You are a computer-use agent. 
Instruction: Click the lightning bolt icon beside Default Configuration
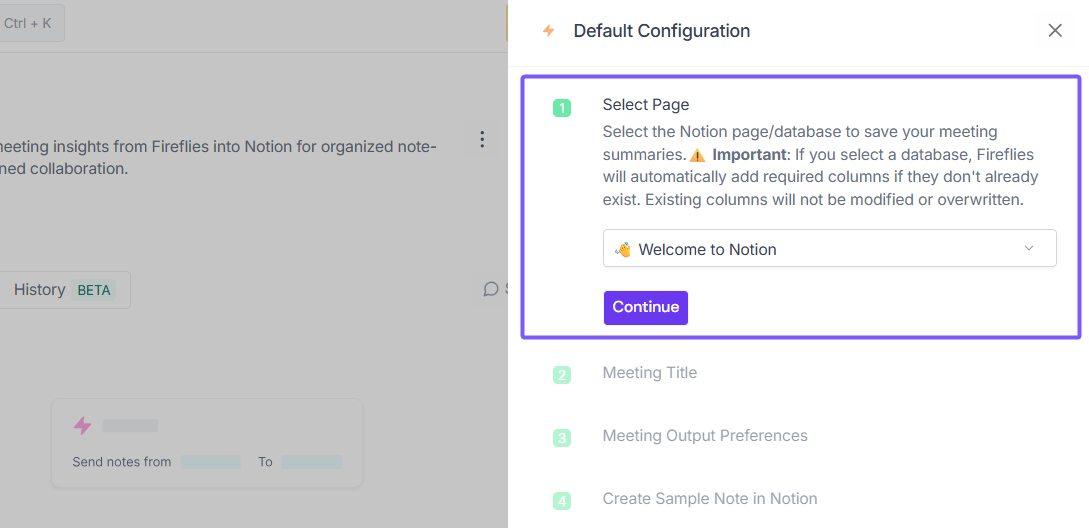(x=549, y=31)
